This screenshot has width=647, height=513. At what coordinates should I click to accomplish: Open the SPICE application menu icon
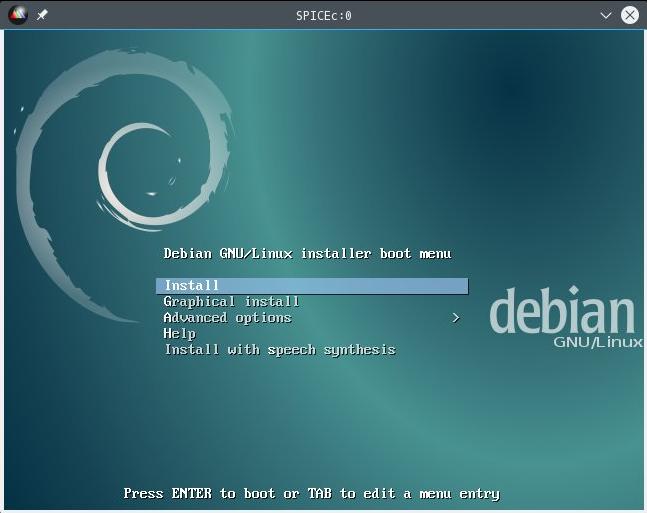click(18, 16)
